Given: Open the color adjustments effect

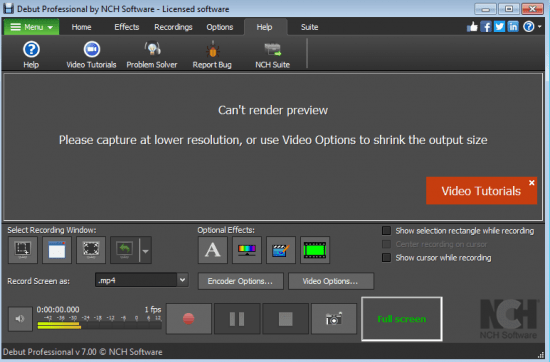Looking at the screenshot, I should click(247, 250).
